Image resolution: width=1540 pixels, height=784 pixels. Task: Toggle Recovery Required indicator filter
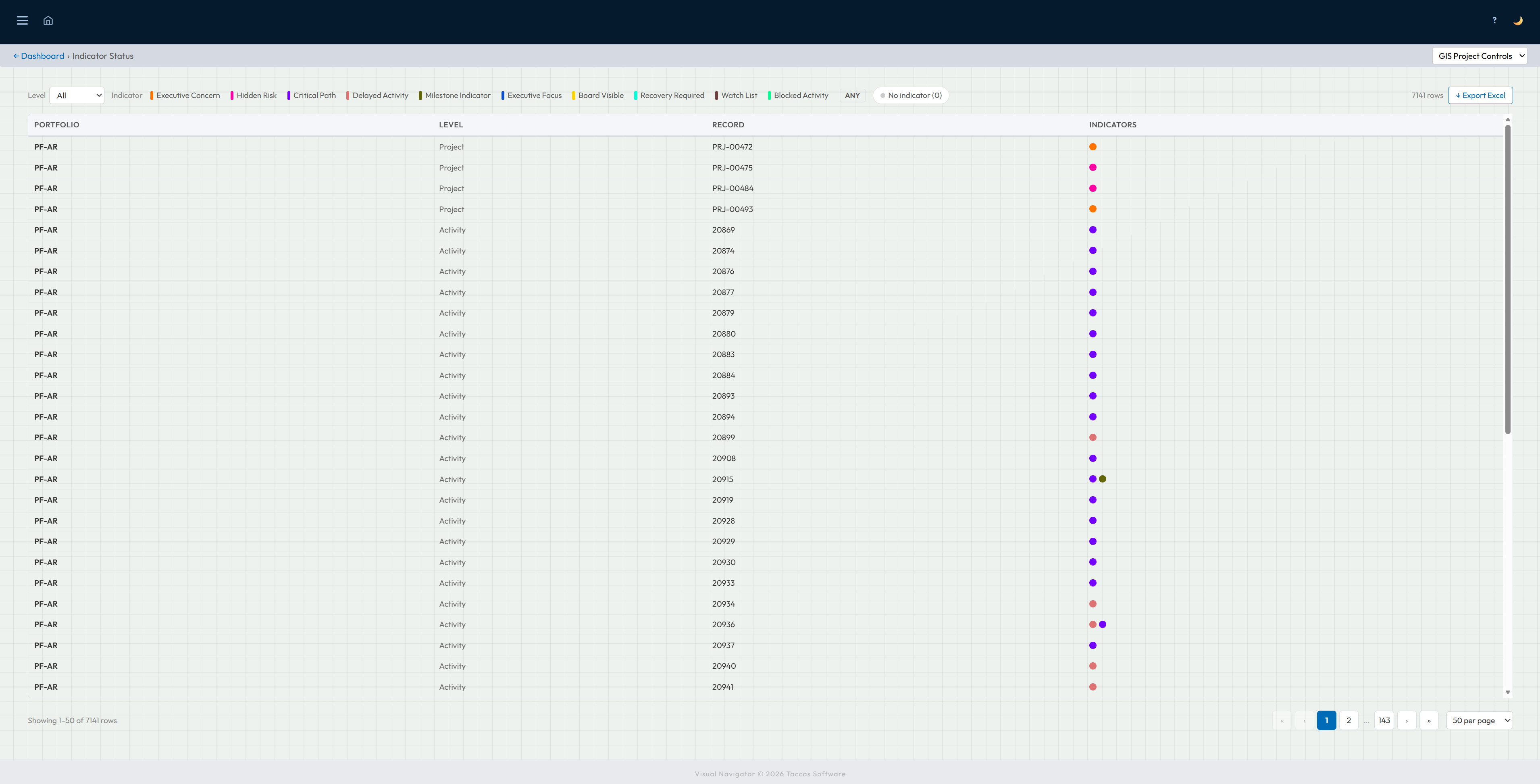click(x=670, y=96)
